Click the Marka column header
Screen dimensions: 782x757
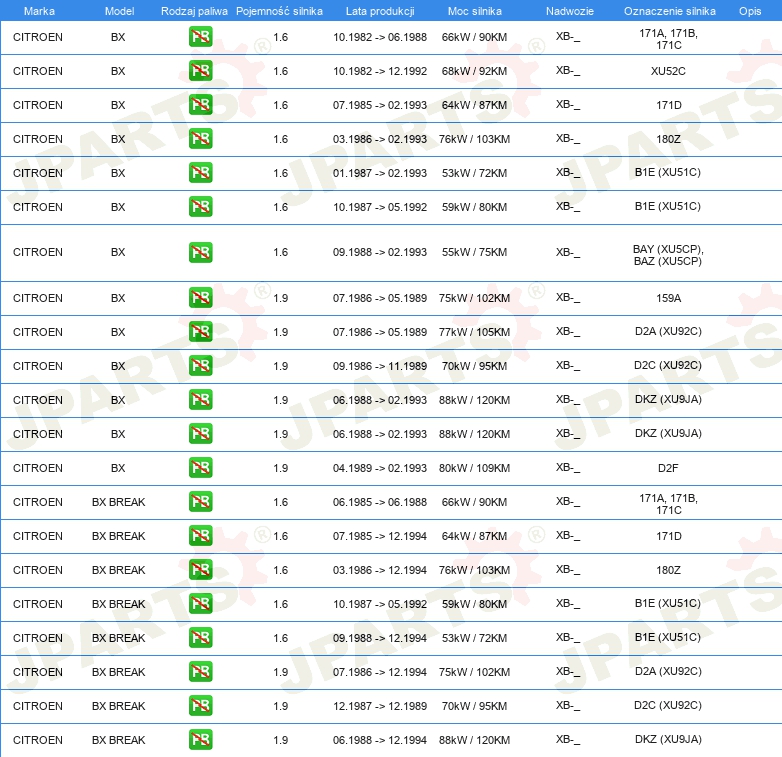click(39, 11)
